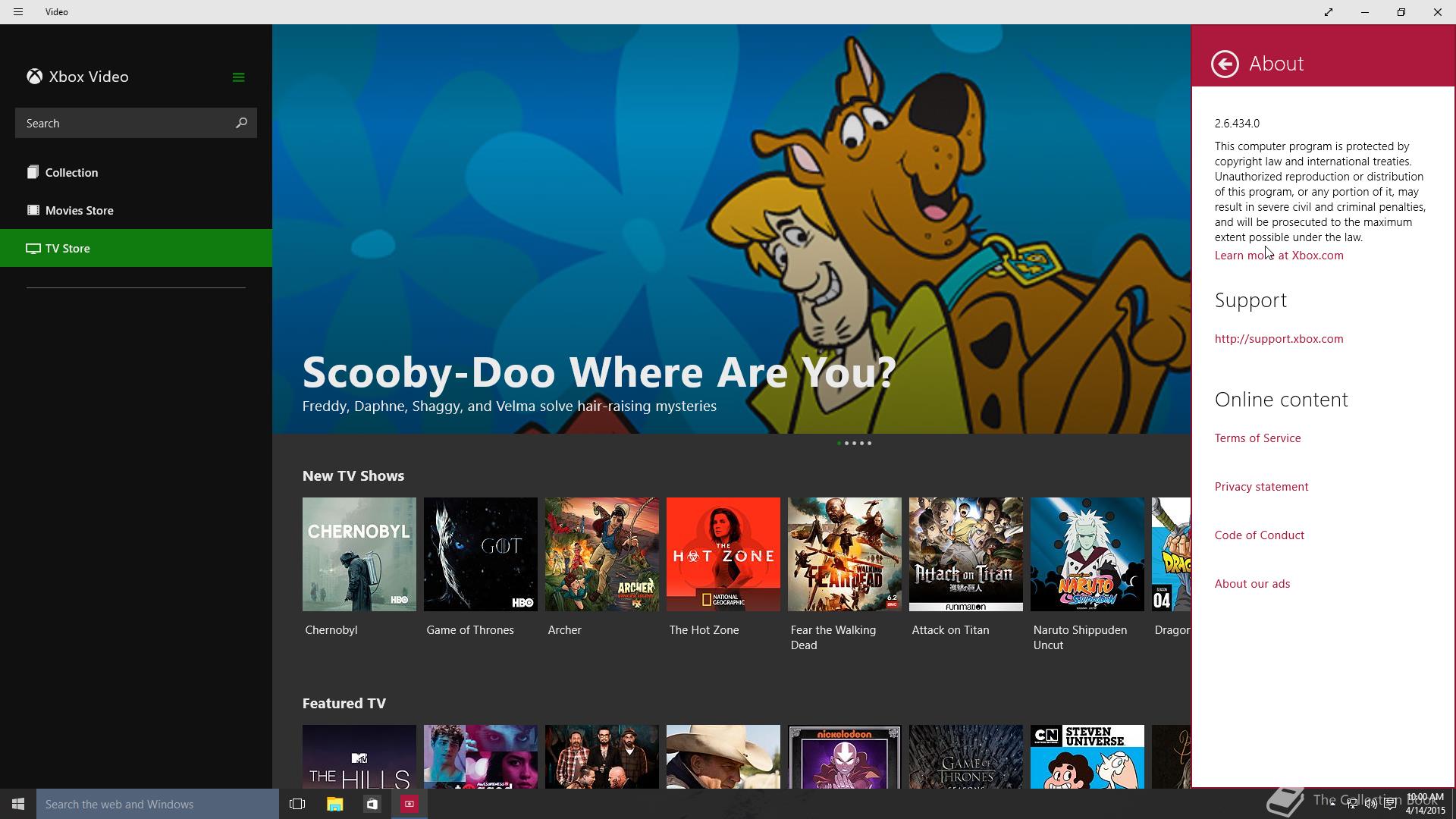Open the title bar hamburger menu

18,12
